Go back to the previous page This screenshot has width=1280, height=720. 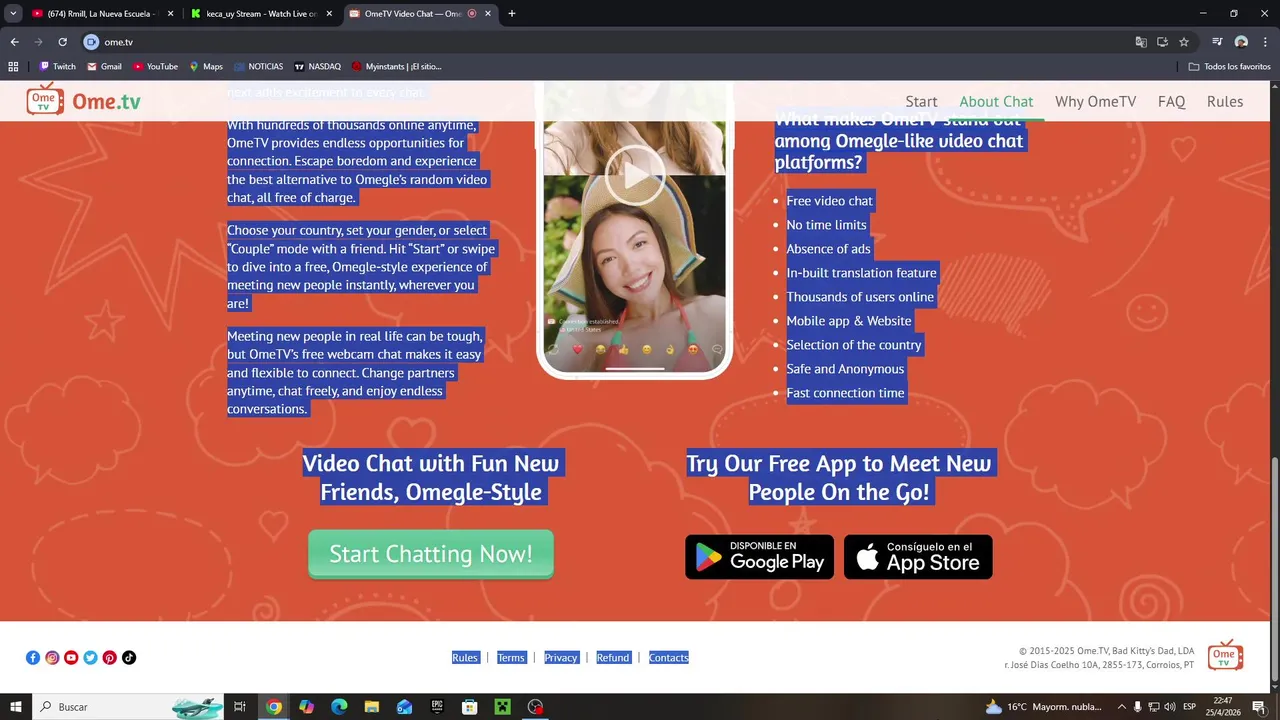14,42
